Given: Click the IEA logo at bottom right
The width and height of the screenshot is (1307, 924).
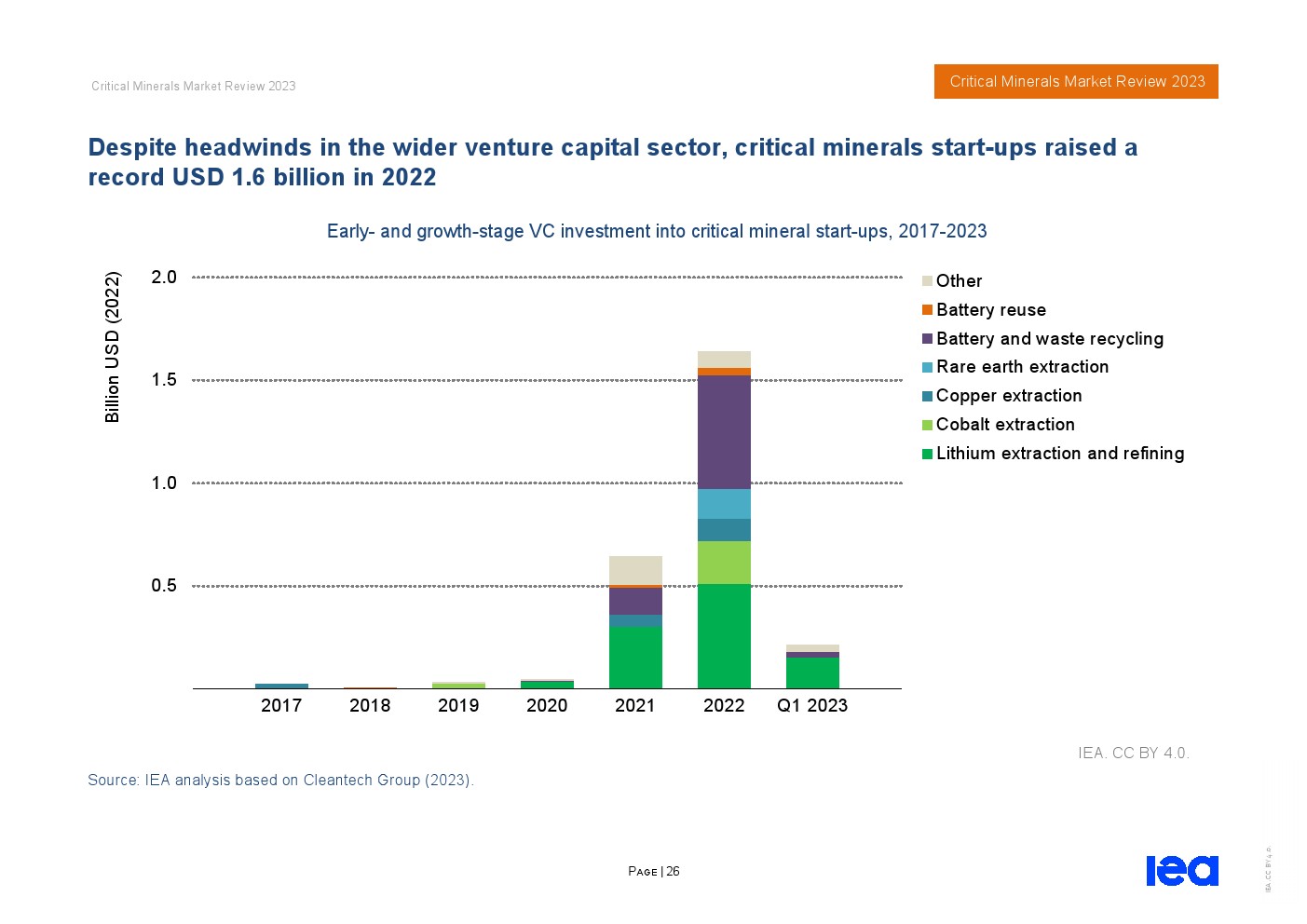Looking at the screenshot, I should click(x=1181, y=870).
